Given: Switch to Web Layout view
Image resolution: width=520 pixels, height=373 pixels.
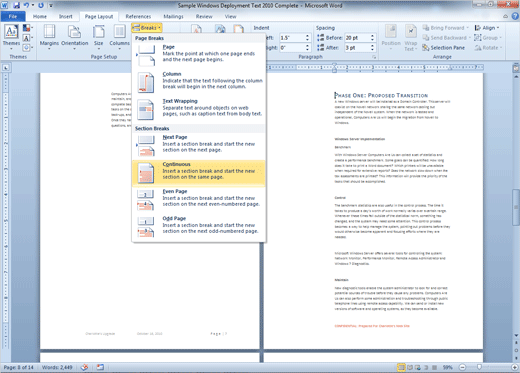Looking at the screenshot, I should tap(418, 367).
